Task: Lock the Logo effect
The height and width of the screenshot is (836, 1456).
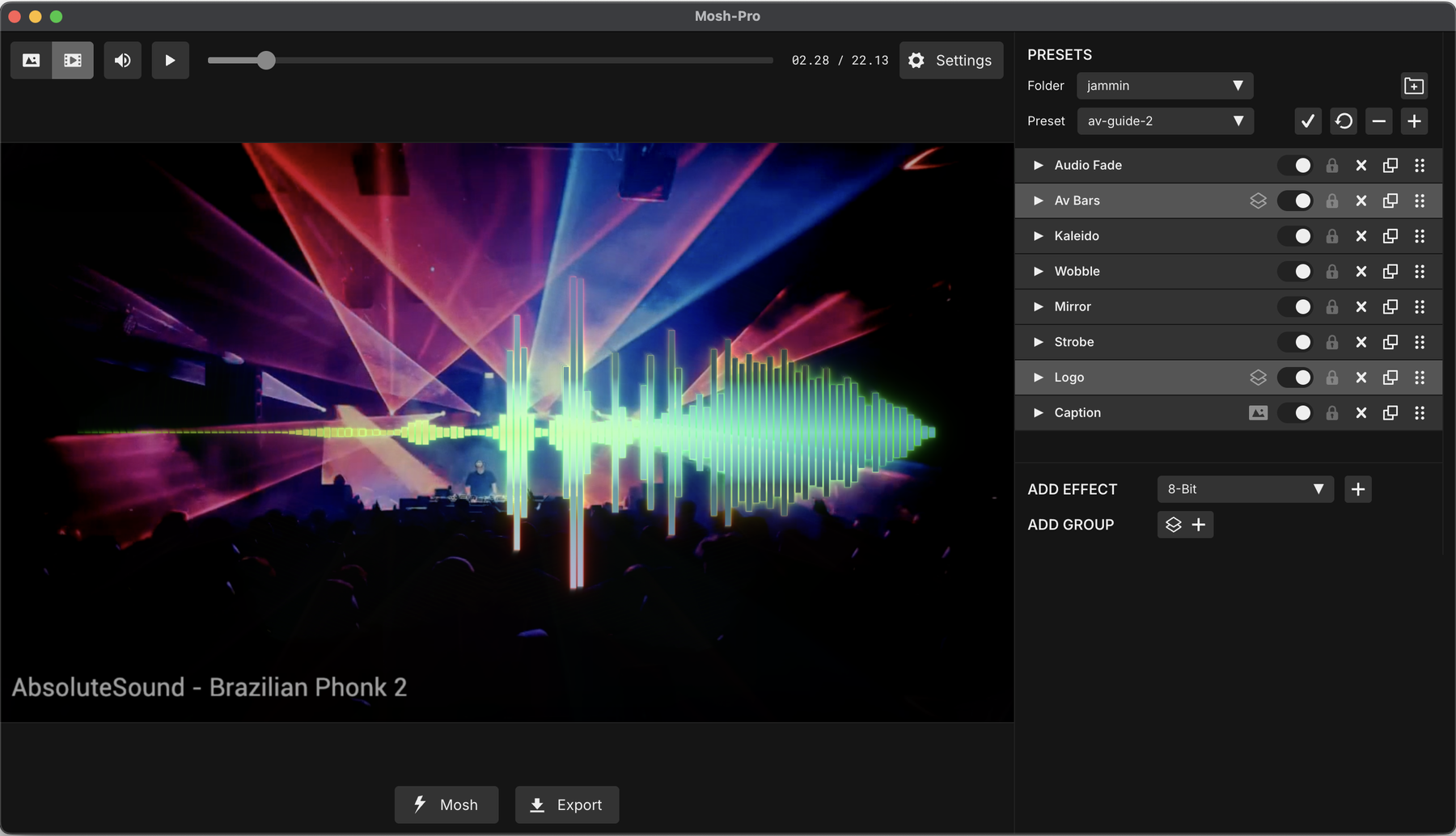Action: (x=1332, y=378)
